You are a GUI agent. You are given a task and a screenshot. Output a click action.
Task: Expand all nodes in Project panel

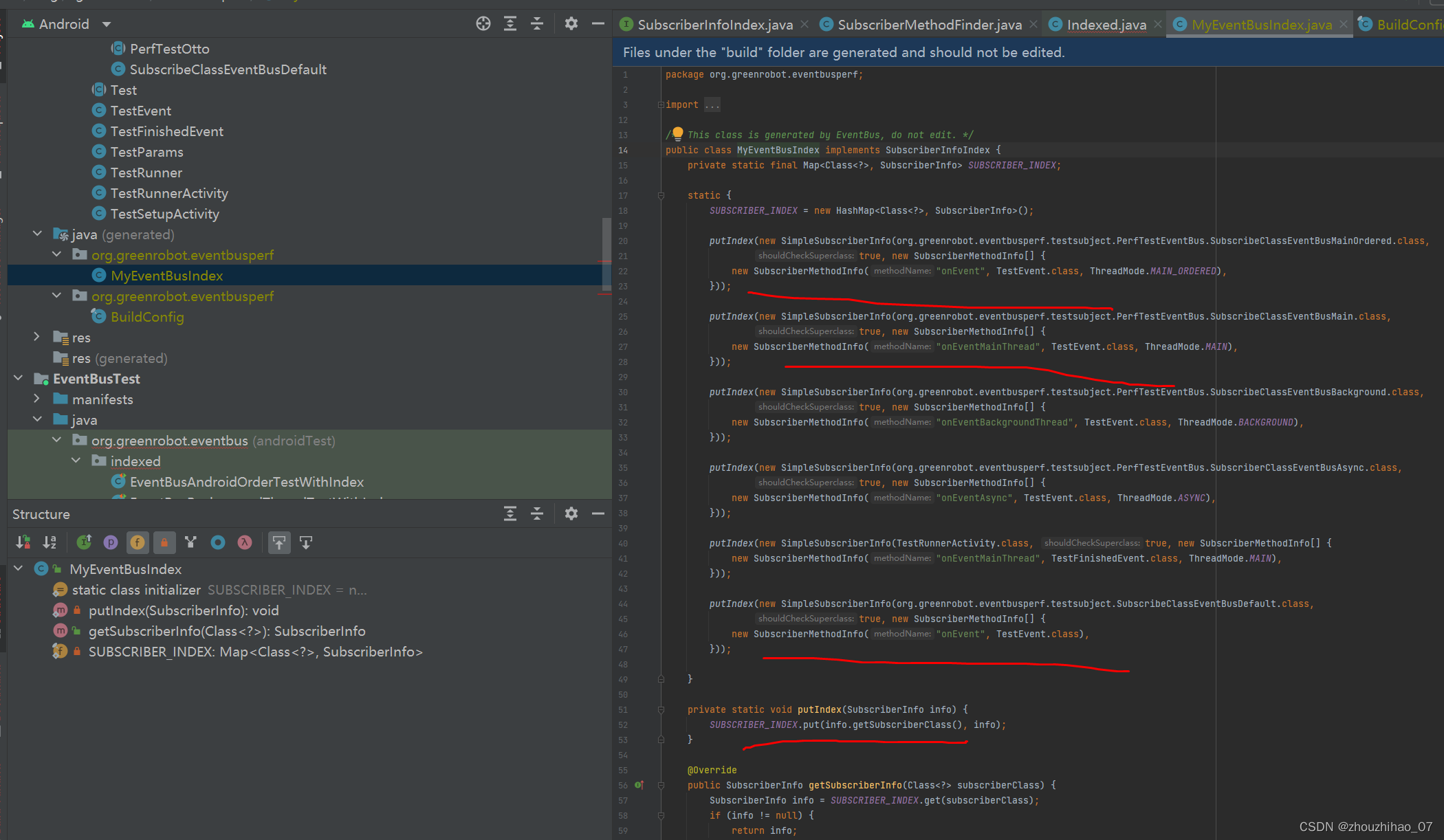pyautogui.click(x=510, y=24)
